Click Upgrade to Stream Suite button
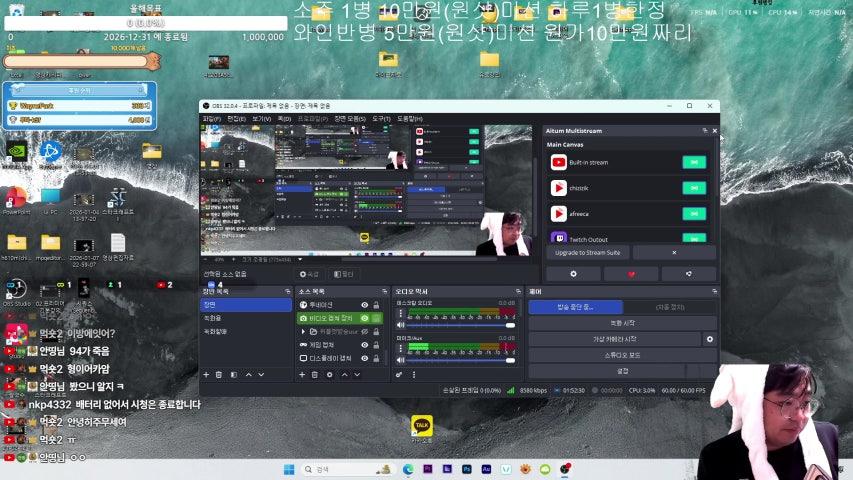This screenshot has height=480, width=853. click(587, 252)
